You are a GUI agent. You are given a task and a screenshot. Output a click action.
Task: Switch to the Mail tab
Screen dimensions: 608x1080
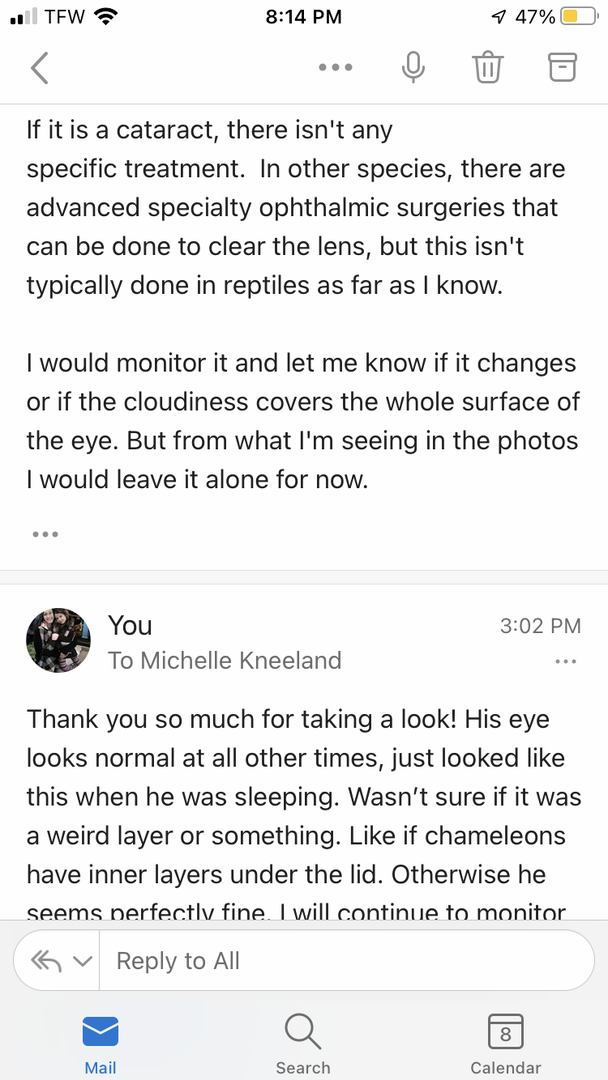[100, 1043]
